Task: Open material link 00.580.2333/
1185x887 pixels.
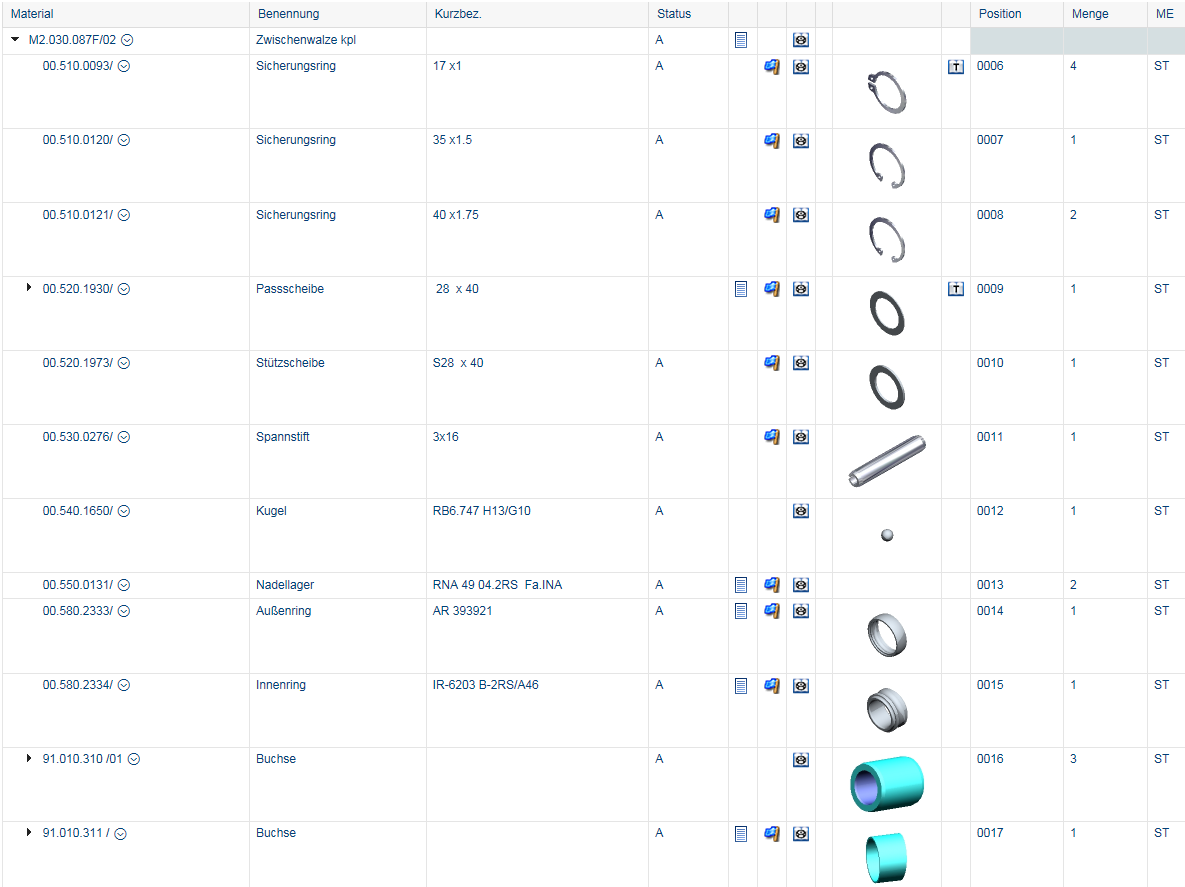Action: pyautogui.click(x=77, y=611)
